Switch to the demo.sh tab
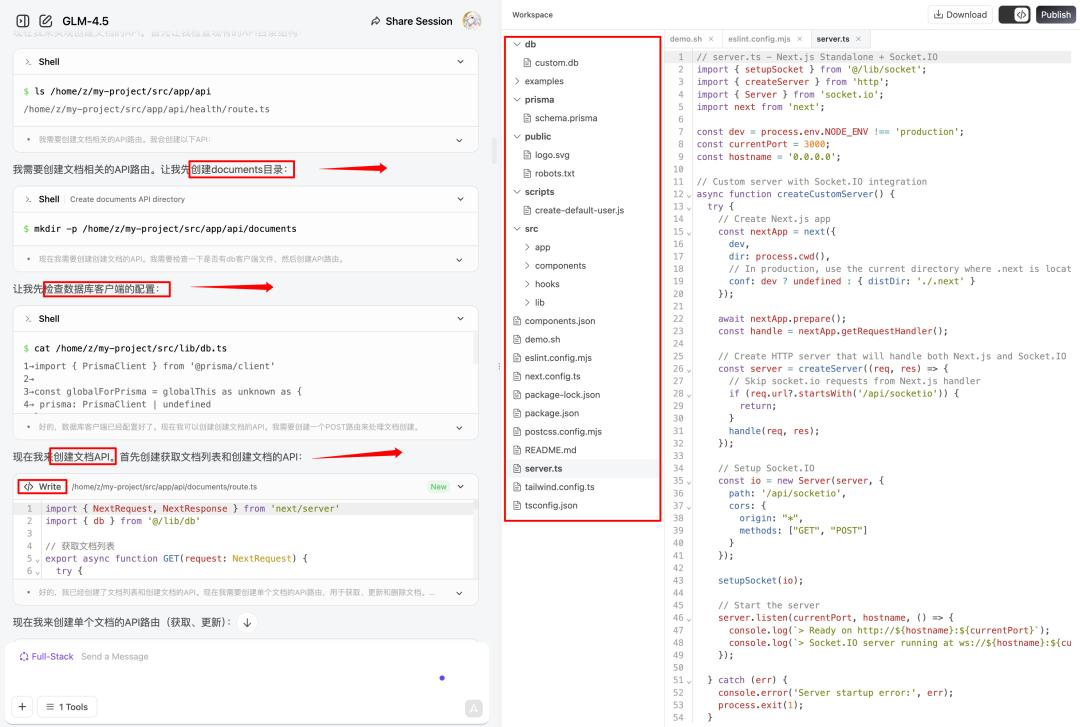This screenshot has height=727, width=1080. [685, 39]
